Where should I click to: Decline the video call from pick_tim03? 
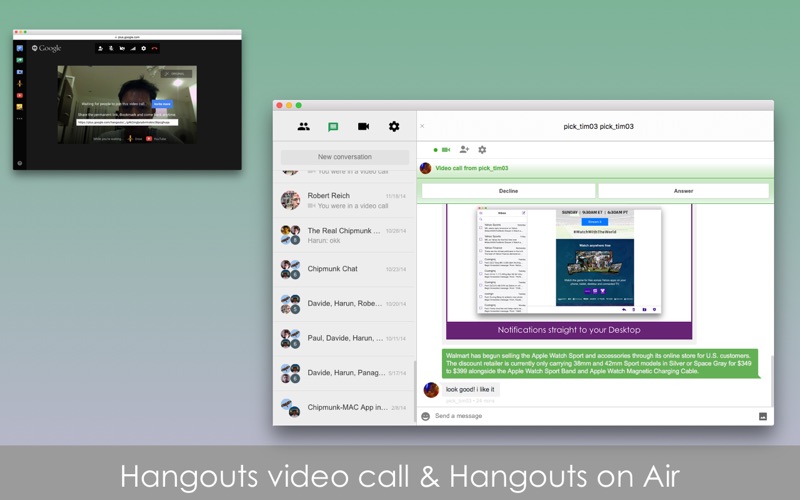508,191
